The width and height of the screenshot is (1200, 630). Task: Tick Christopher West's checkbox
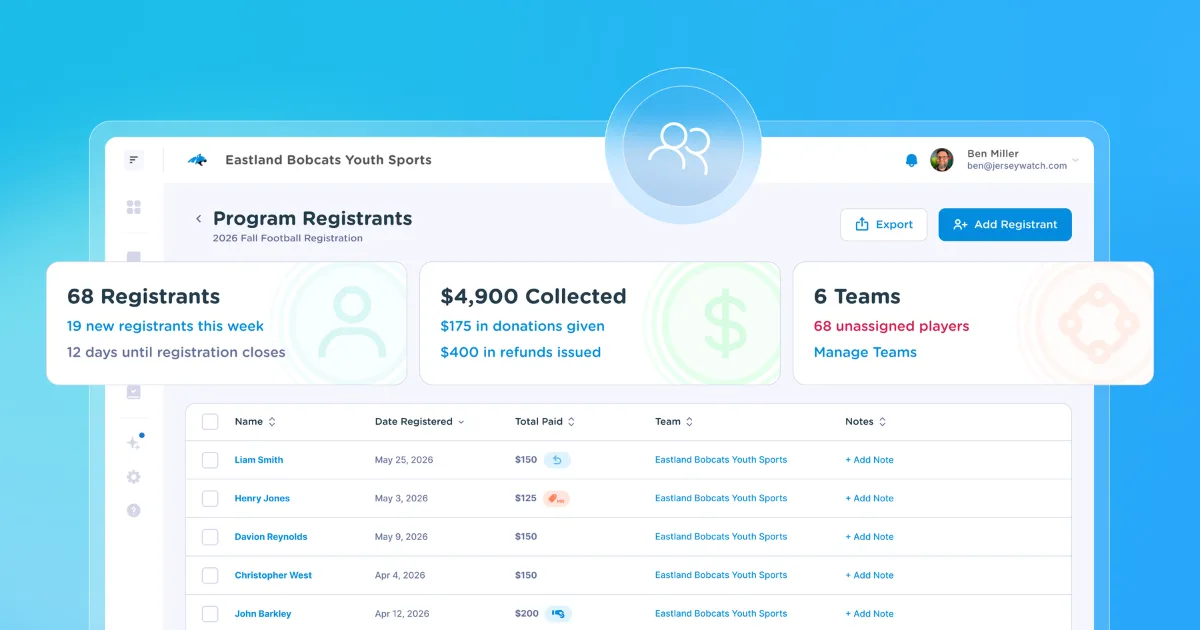tap(210, 575)
